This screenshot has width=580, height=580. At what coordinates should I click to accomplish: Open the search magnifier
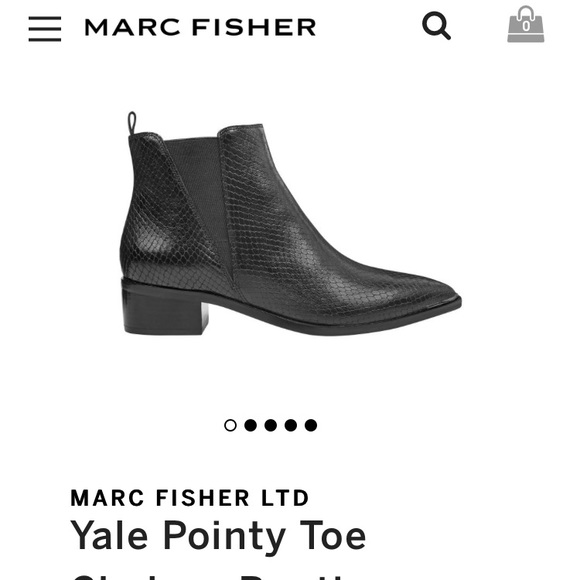coord(436,26)
